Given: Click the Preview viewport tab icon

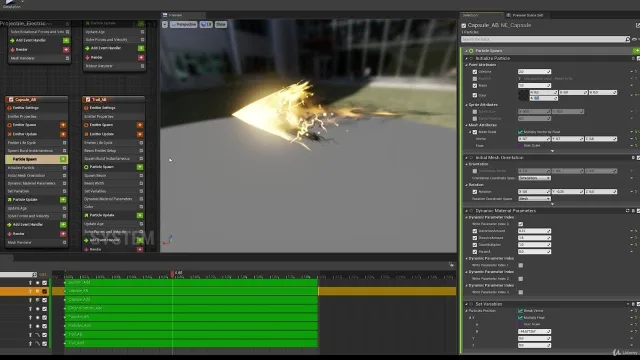Looking at the screenshot, I should click(x=165, y=15).
